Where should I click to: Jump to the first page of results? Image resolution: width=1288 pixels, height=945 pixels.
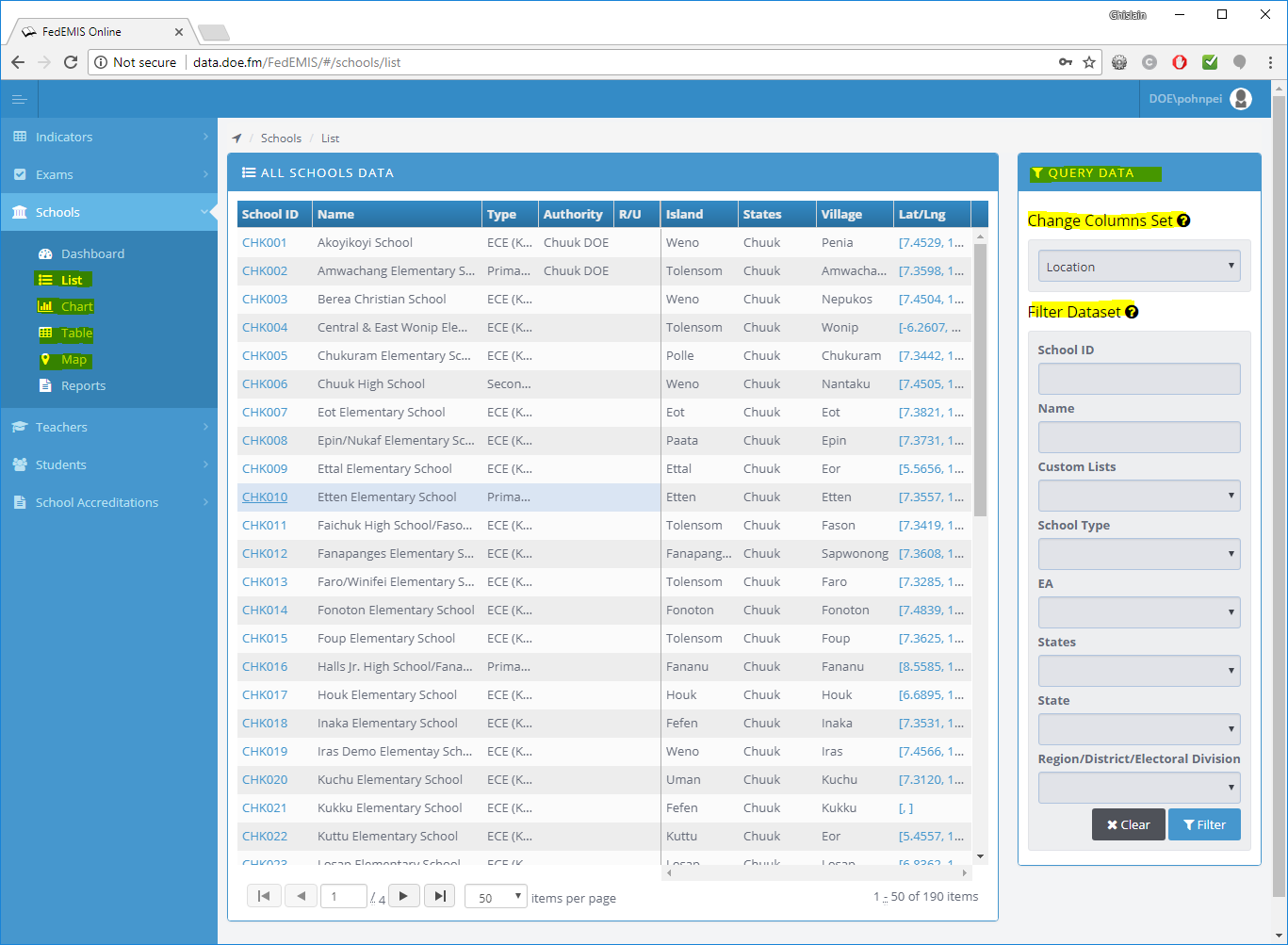264,896
